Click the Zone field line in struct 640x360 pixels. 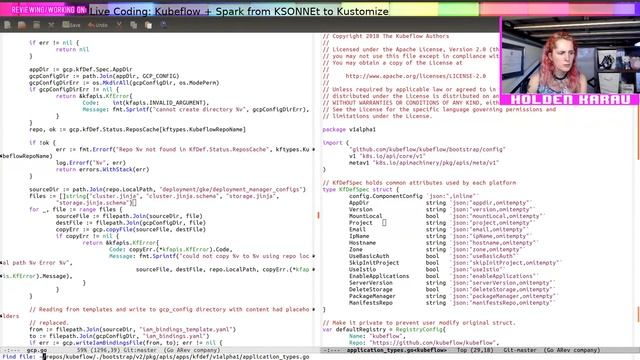(x=436, y=249)
